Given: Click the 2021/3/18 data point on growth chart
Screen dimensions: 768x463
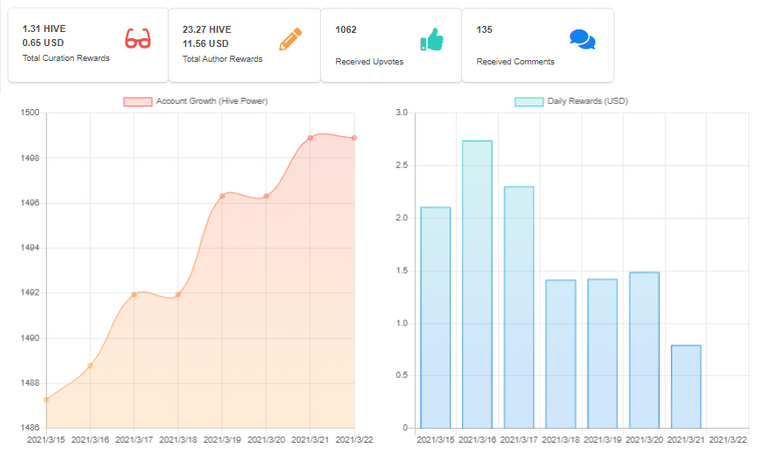Looking at the screenshot, I should (x=178, y=294).
